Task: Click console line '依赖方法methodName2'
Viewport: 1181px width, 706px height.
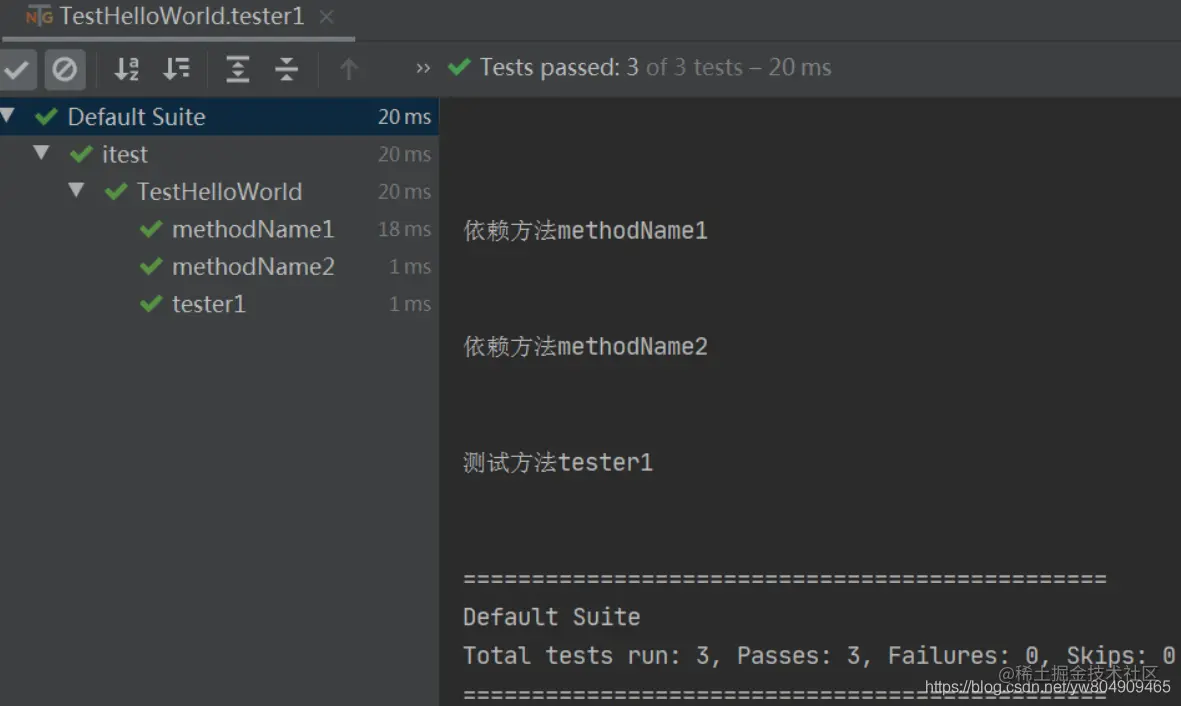Action: 585,347
